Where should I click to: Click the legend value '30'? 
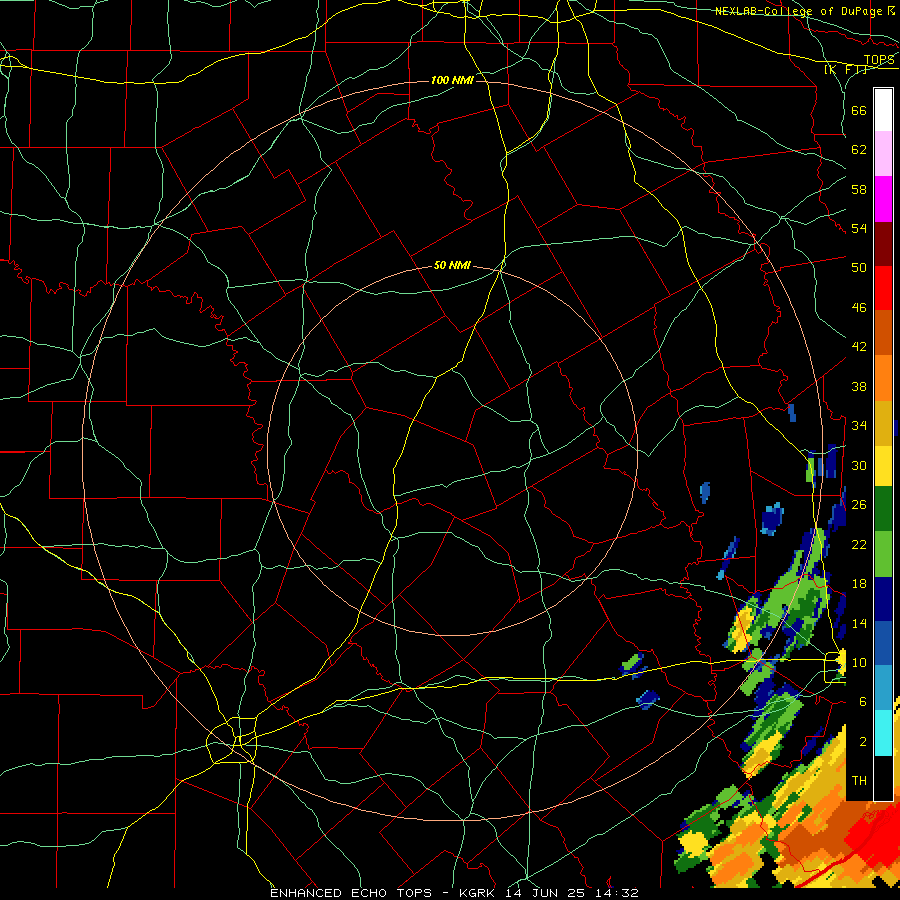[859, 465]
